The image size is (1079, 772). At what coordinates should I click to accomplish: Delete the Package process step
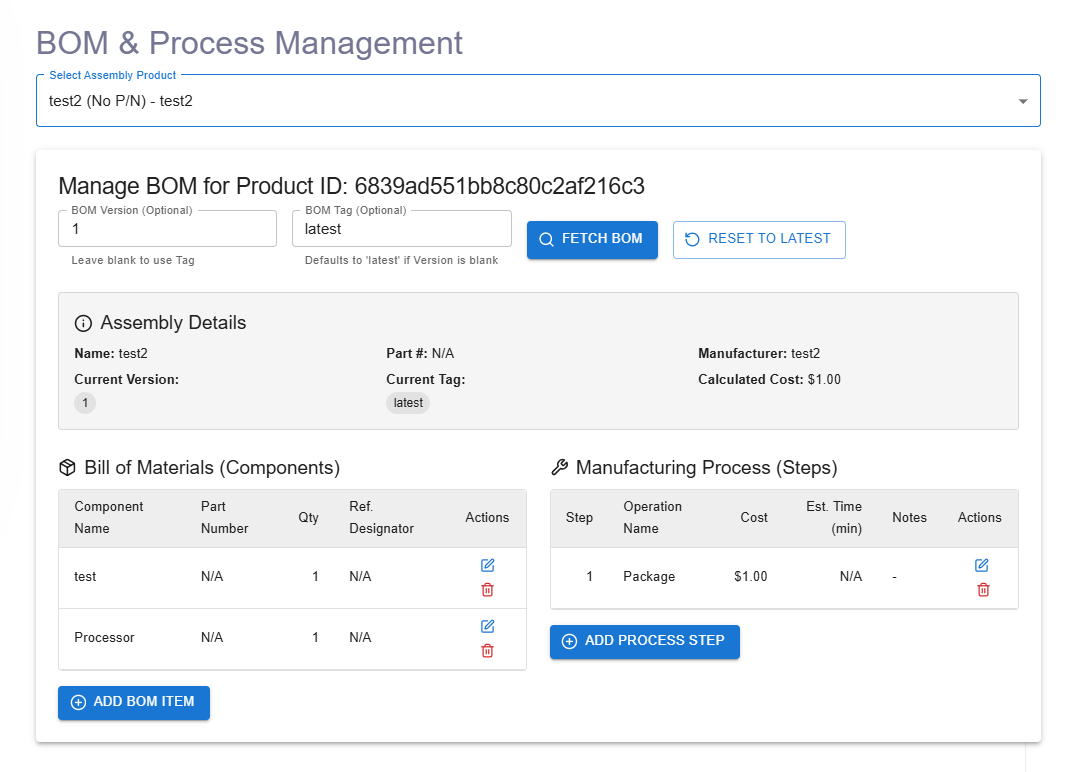click(983, 590)
